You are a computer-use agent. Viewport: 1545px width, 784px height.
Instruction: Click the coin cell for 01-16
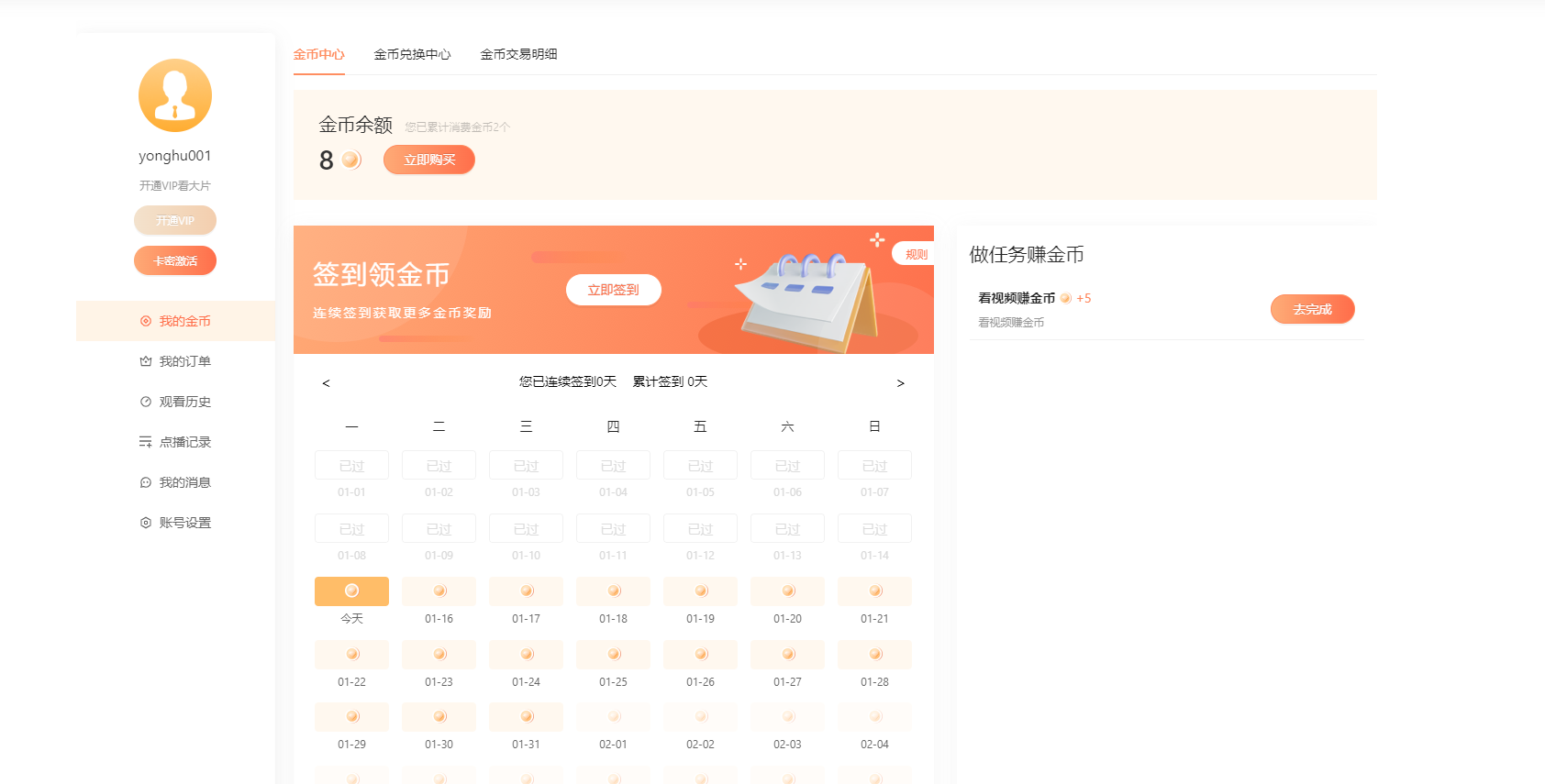pos(439,591)
